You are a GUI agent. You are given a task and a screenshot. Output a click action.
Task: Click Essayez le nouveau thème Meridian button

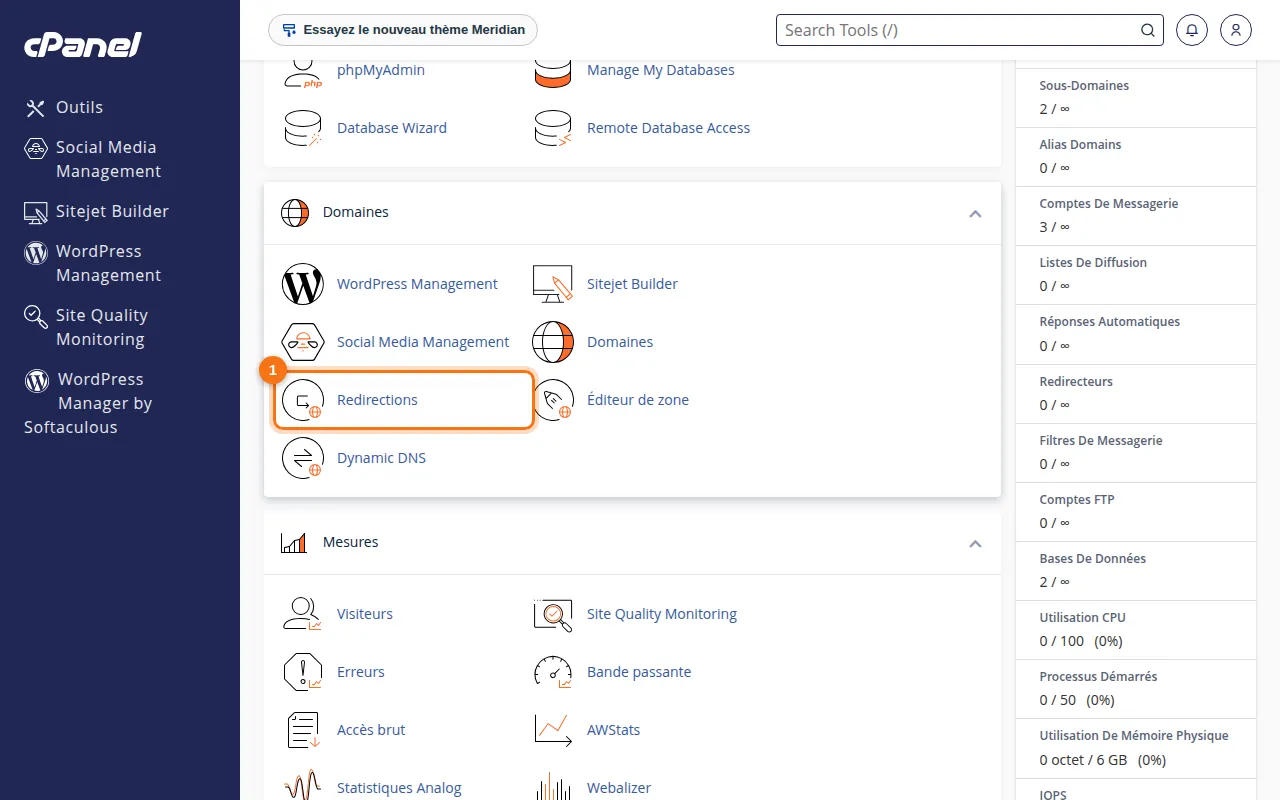pyautogui.click(x=403, y=30)
